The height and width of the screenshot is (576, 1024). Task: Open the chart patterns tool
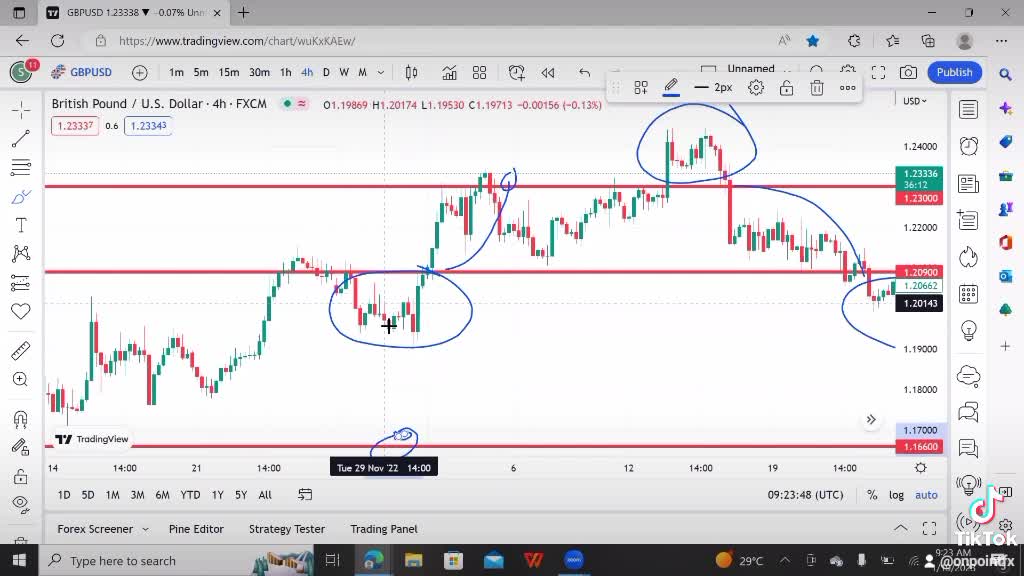pos(21,253)
